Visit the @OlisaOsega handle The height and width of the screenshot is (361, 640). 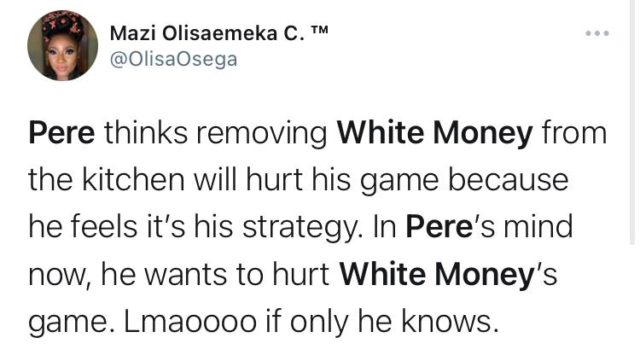pyautogui.click(x=173, y=60)
